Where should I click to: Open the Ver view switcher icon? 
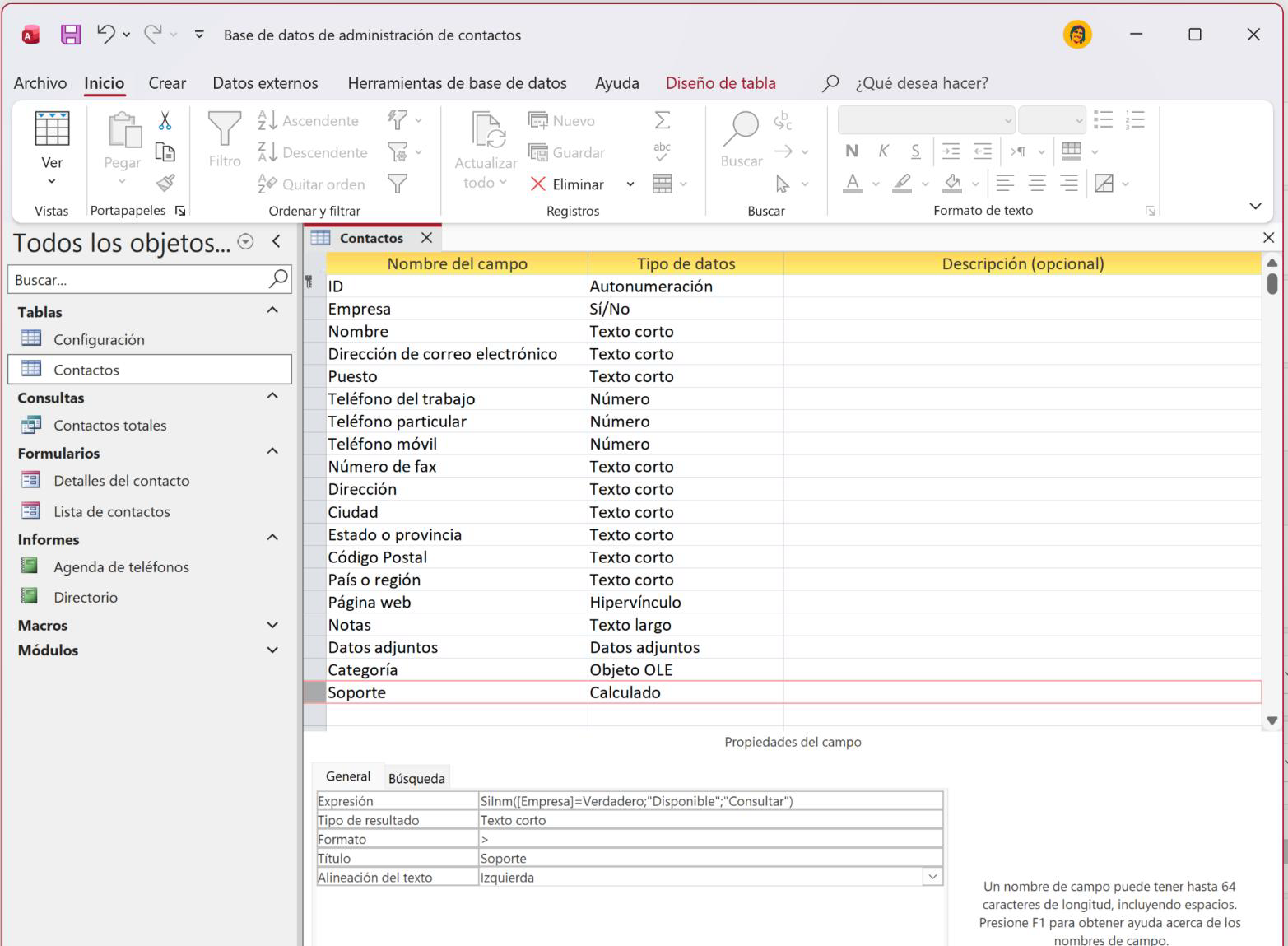(x=52, y=129)
